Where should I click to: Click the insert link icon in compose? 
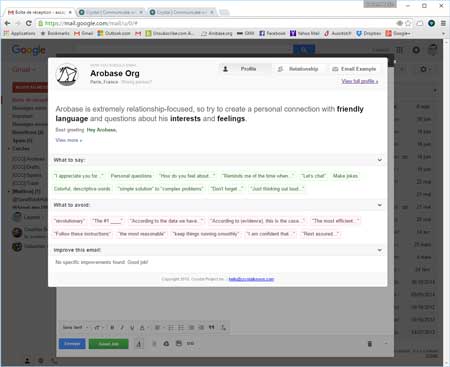point(190,344)
